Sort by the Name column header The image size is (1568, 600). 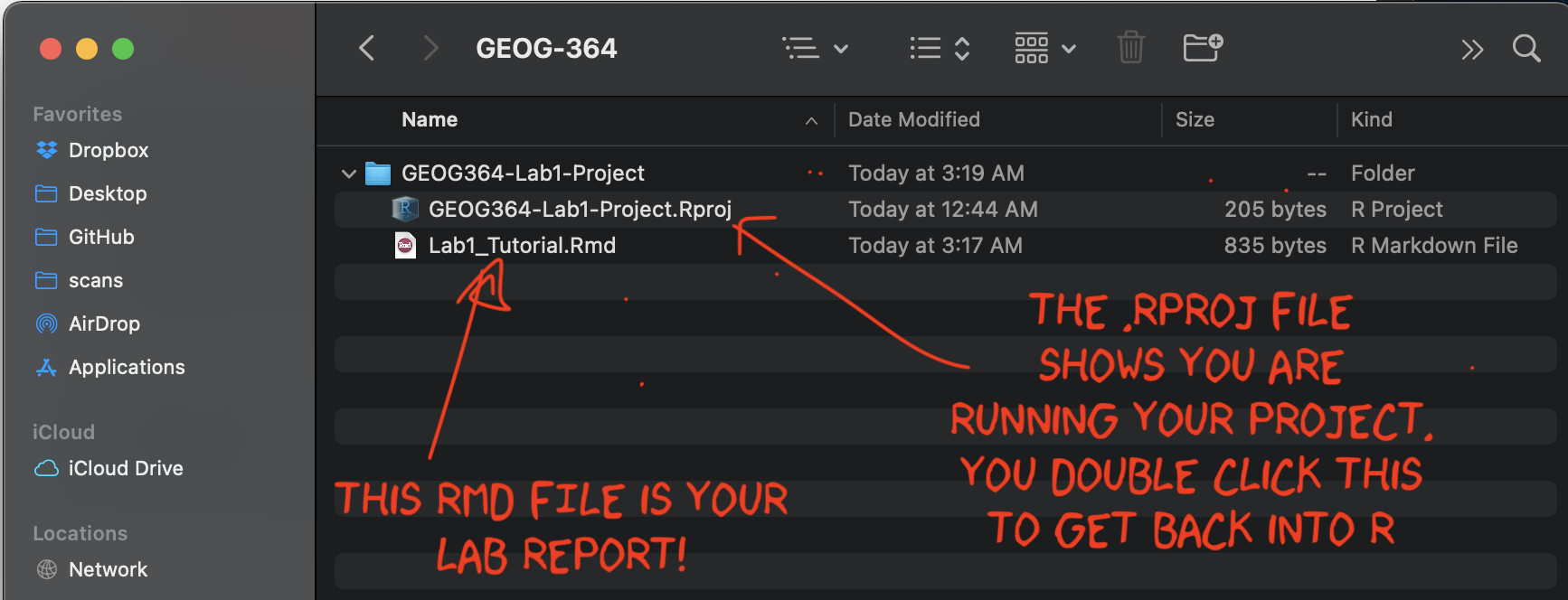tap(430, 120)
